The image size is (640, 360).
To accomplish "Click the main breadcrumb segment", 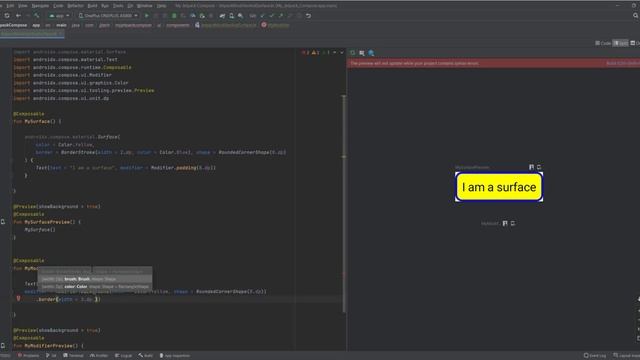I will tap(61, 25).
